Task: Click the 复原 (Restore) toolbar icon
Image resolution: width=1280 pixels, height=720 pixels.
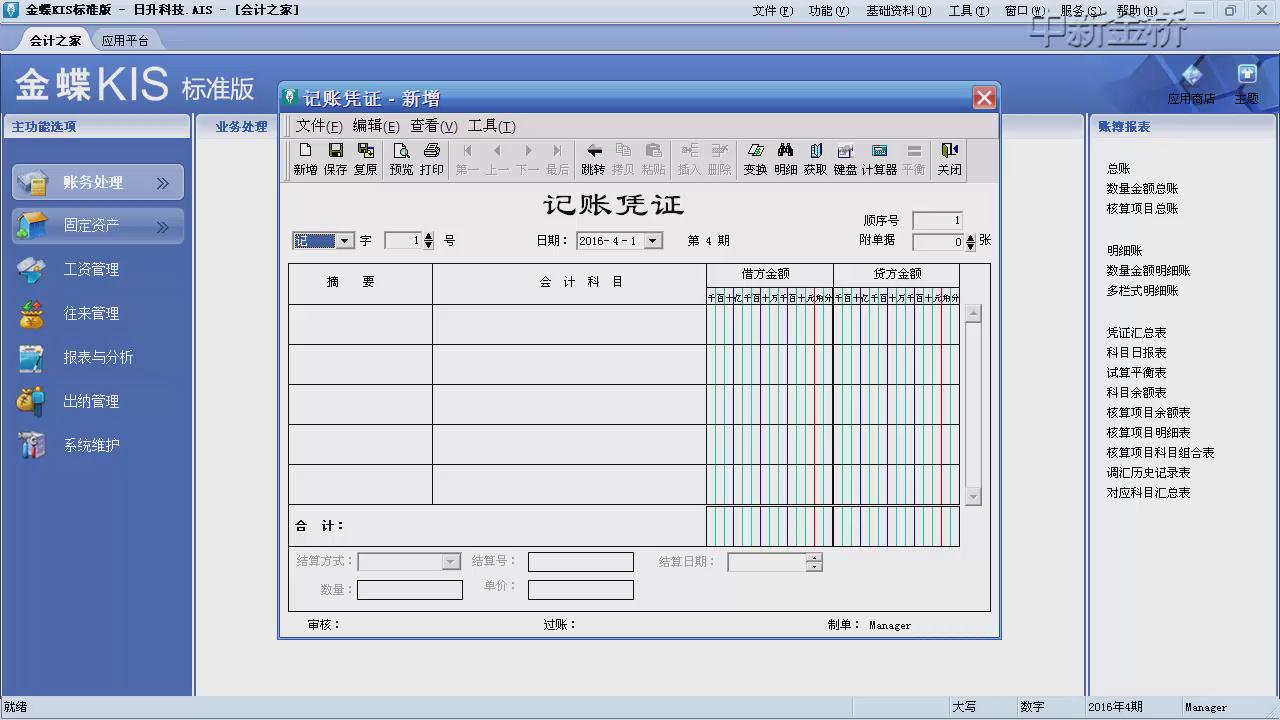Action: [366, 159]
